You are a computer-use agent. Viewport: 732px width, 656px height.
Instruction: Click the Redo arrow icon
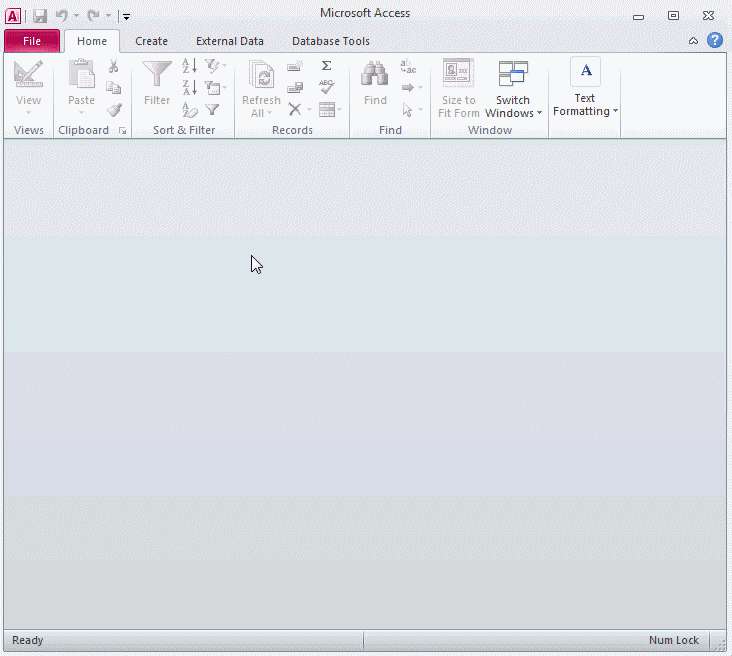pyautogui.click(x=93, y=16)
